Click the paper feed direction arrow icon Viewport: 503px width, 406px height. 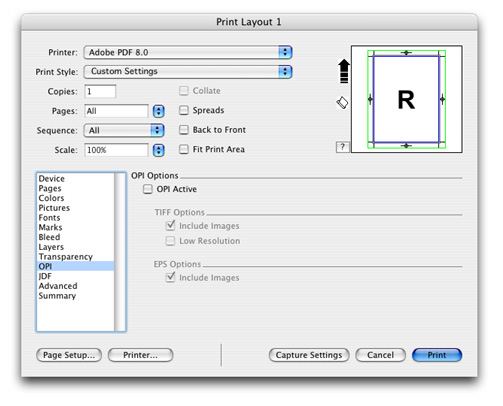pos(344,71)
